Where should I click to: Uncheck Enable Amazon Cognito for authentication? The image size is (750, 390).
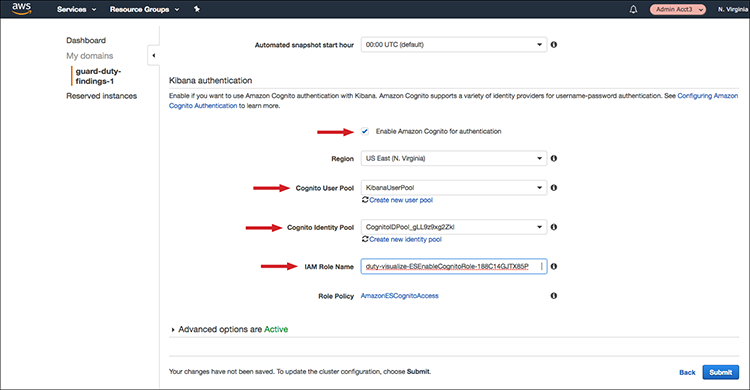365,131
